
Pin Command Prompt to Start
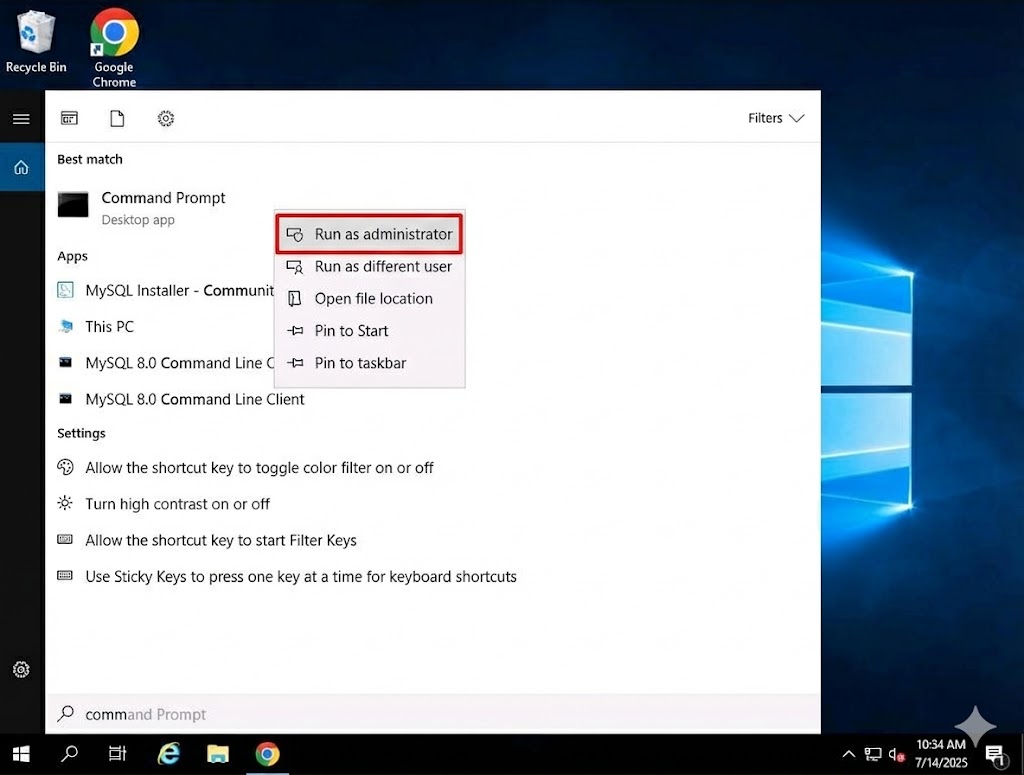369,331
